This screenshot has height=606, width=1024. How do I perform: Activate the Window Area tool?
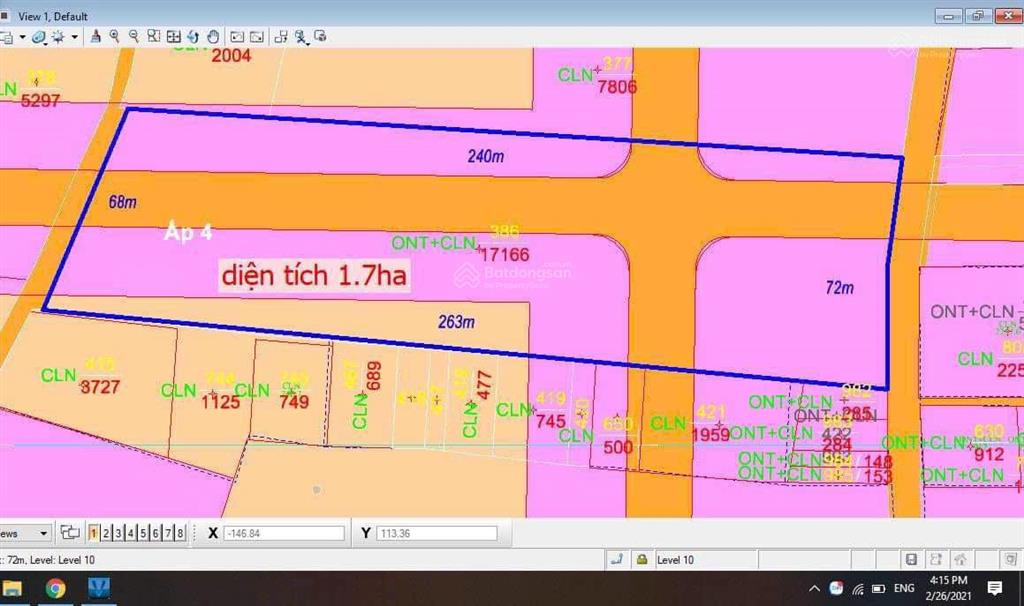(x=154, y=36)
